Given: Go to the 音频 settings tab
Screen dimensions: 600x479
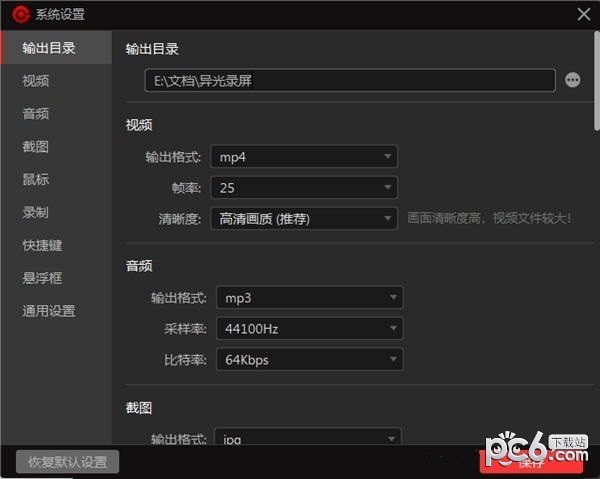Looking at the screenshot, I should 36,114.
